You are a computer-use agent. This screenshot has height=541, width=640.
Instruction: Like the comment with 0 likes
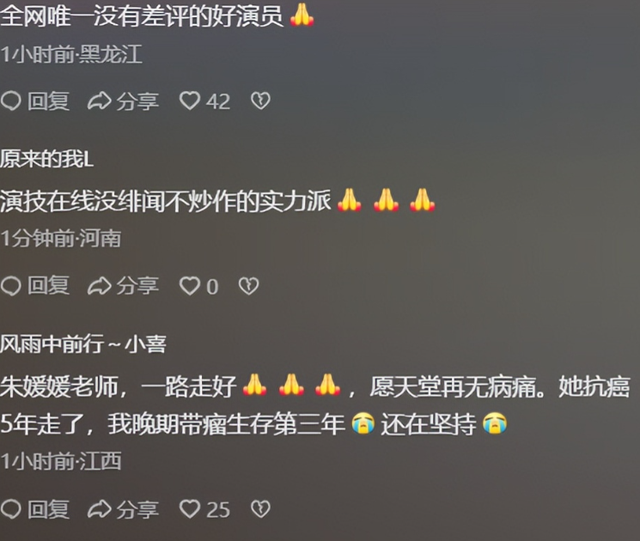(190, 285)
